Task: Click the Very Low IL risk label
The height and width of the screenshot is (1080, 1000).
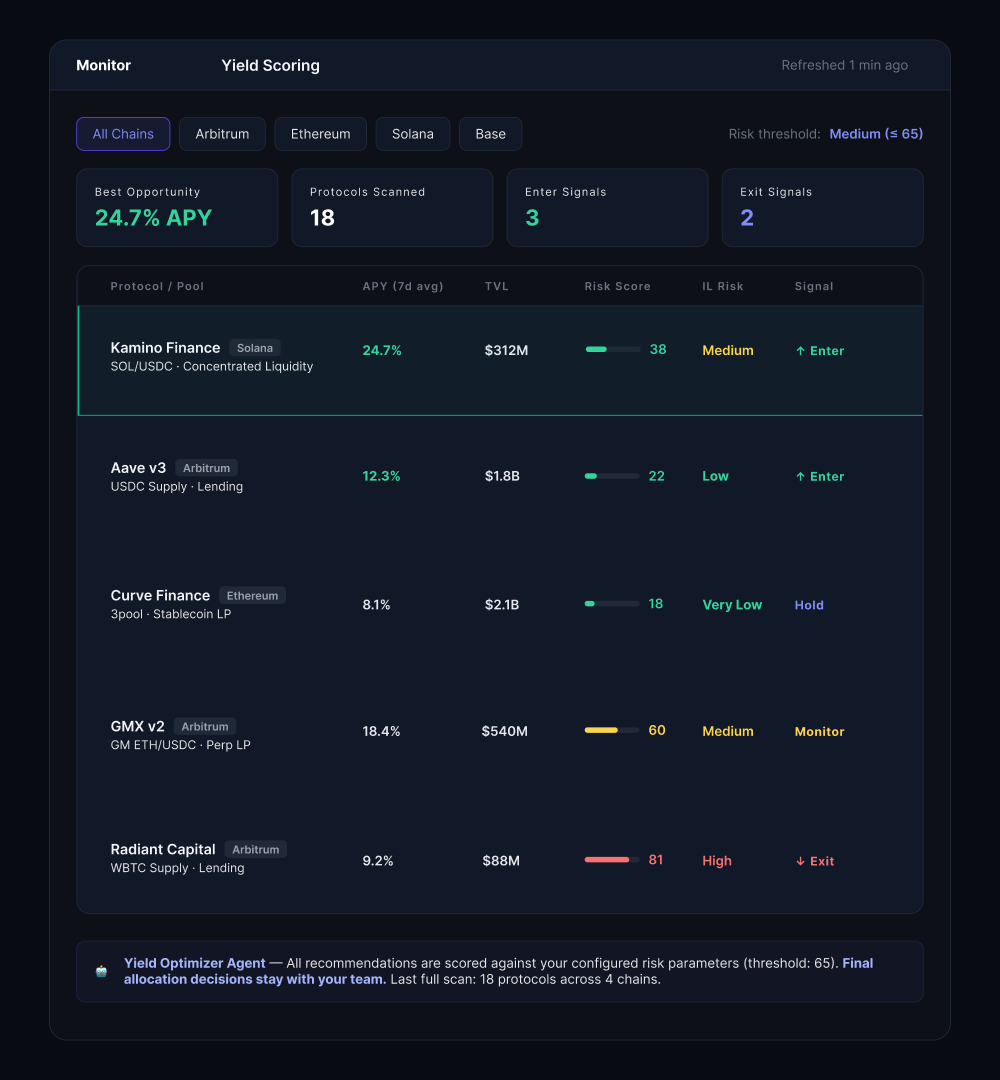Action: (x=732, y=605)
